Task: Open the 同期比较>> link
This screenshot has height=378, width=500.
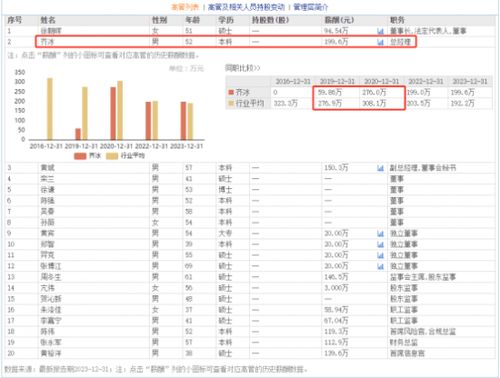Action: [242, 68]
